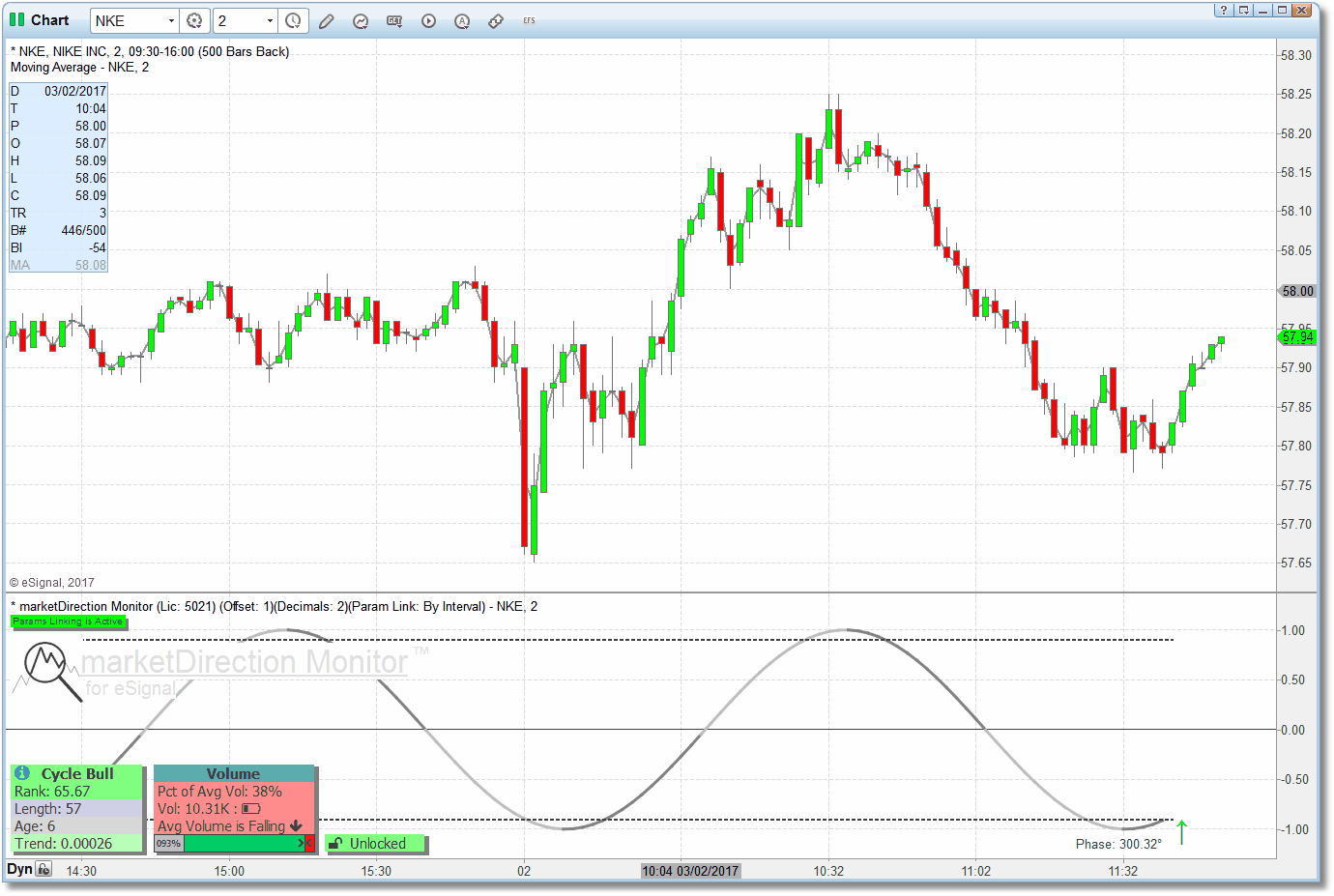
Task: Expand the interval 2 dropdown
Action: 270,20
